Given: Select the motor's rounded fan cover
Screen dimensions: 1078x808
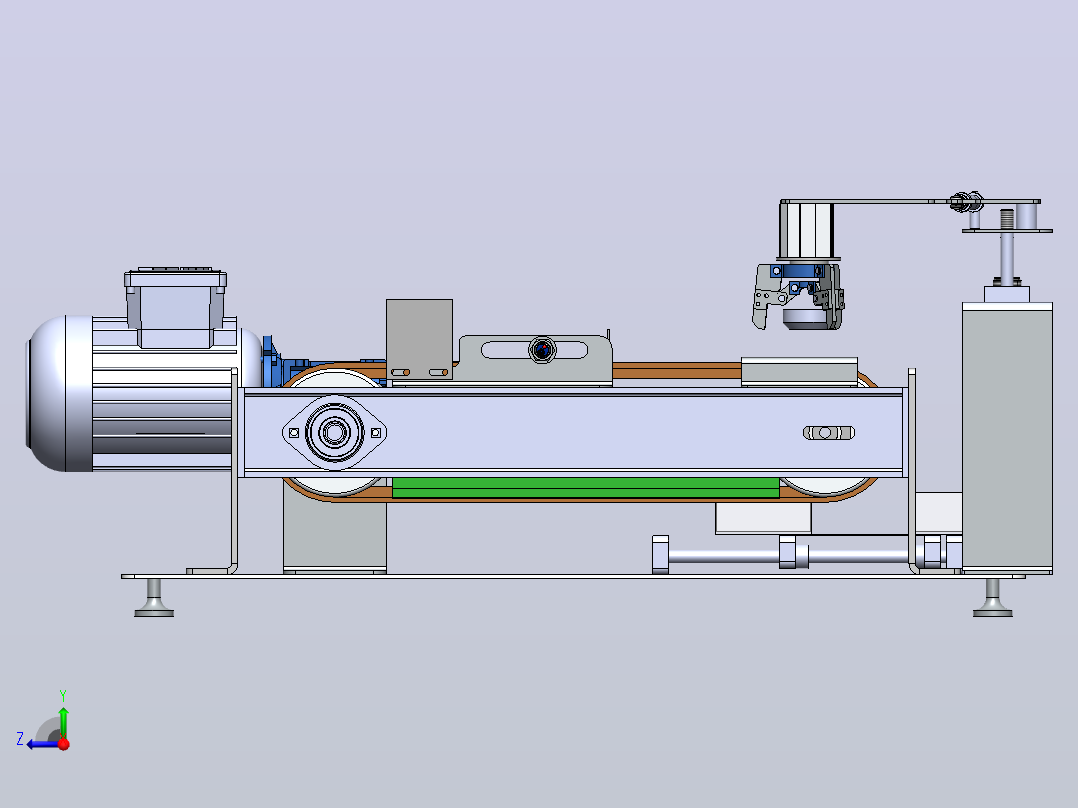Looking at the screenshot, I should point(58,393).
